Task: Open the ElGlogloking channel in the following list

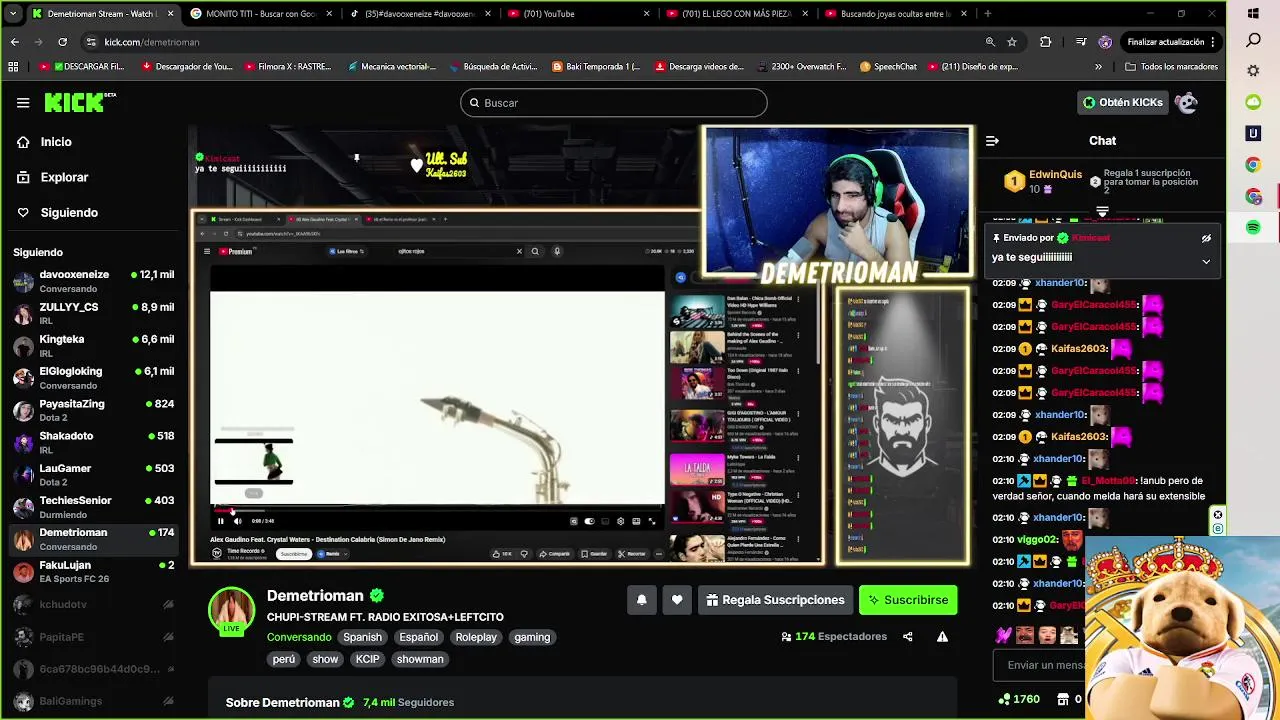Action: click(93, 378)
